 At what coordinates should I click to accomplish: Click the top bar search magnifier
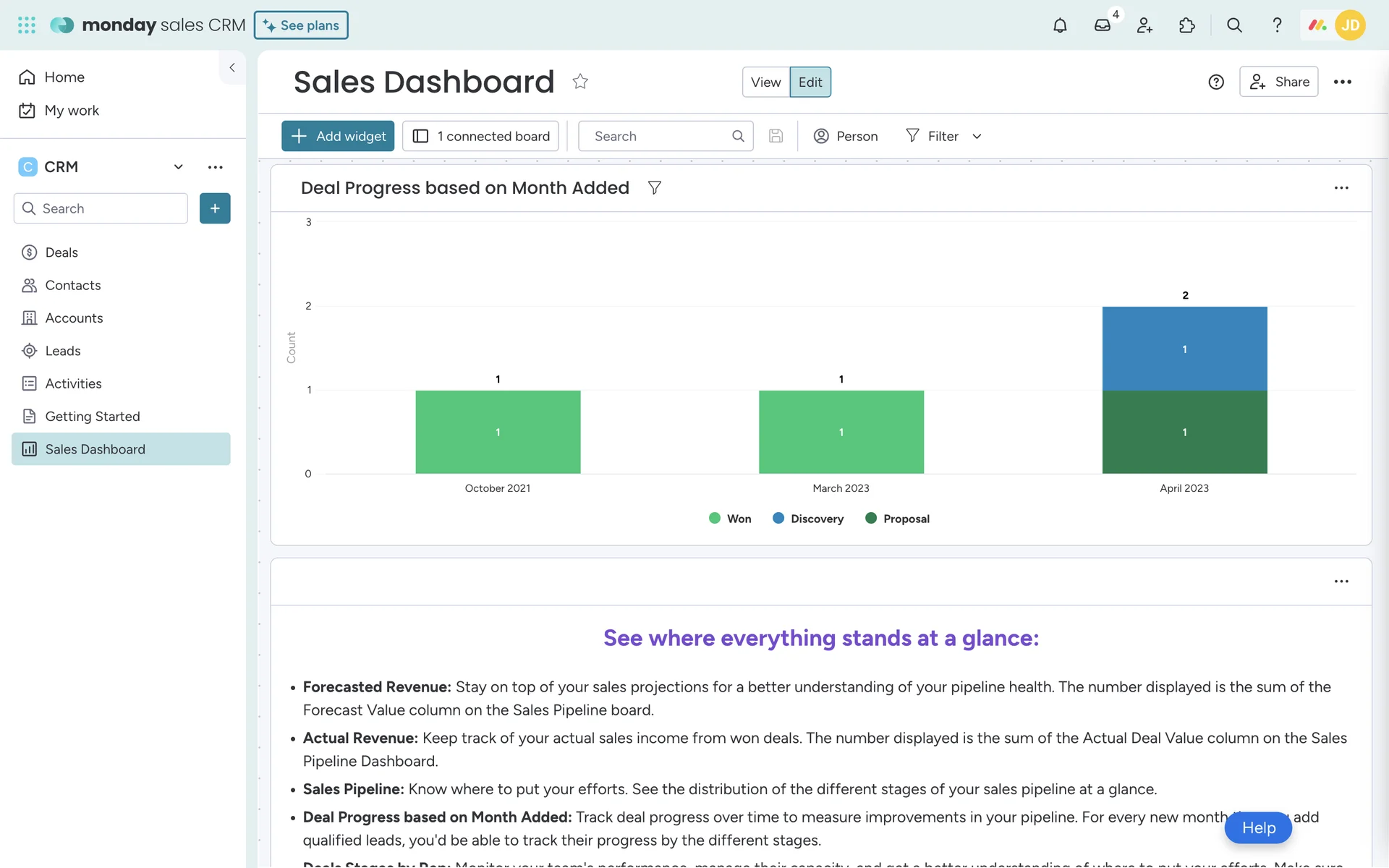pos(1234,25)
